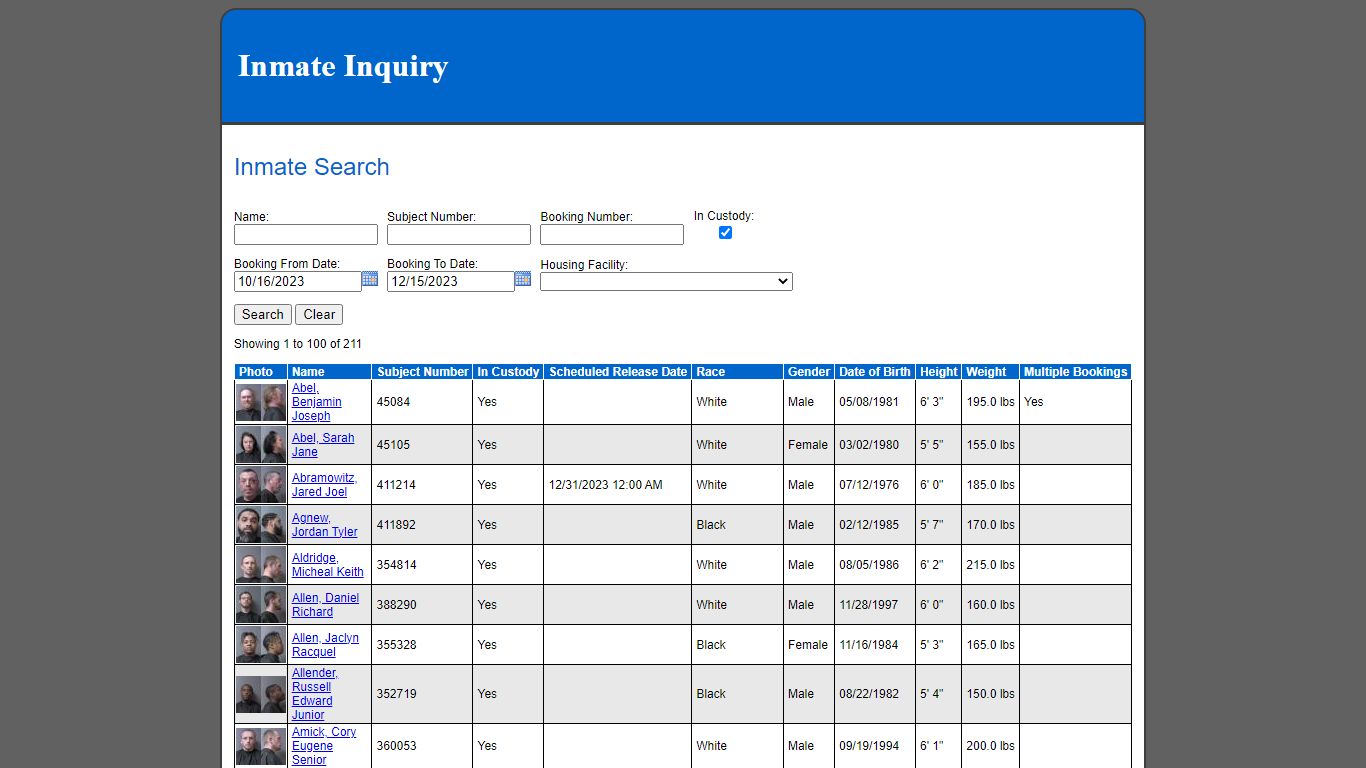Edit the Booking To Date field
Viewport: 1366px width, 768px height.
pyautogui.click(x=451, y=281)
